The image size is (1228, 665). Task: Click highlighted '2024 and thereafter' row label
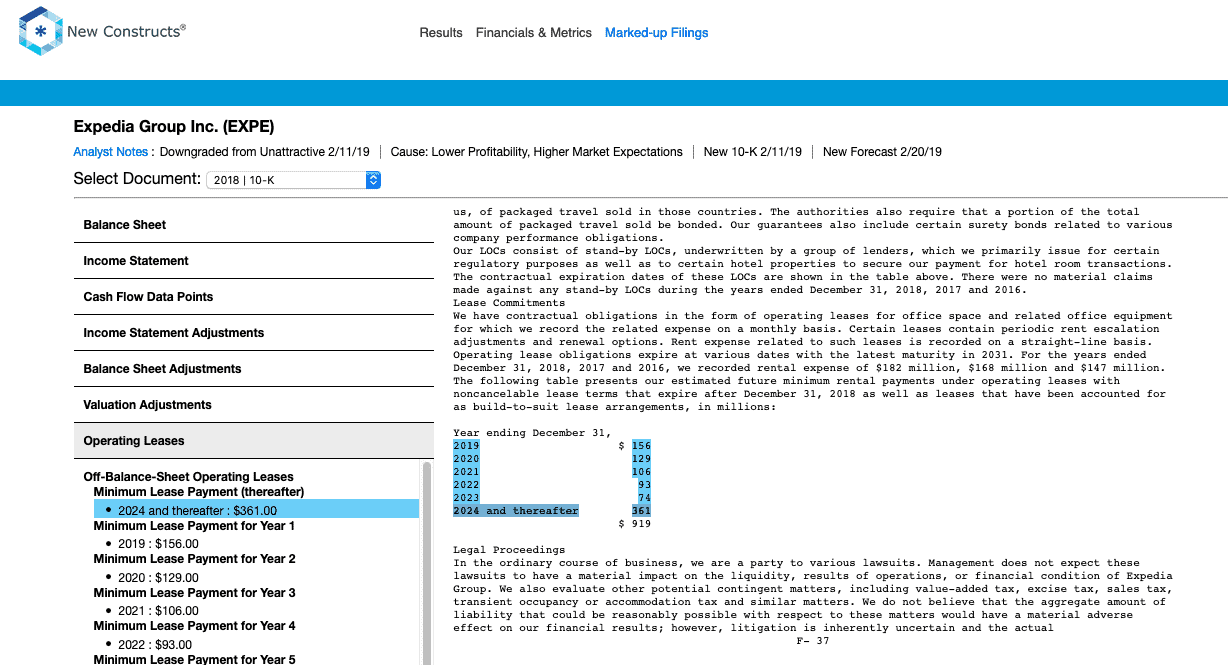(516, 511)
